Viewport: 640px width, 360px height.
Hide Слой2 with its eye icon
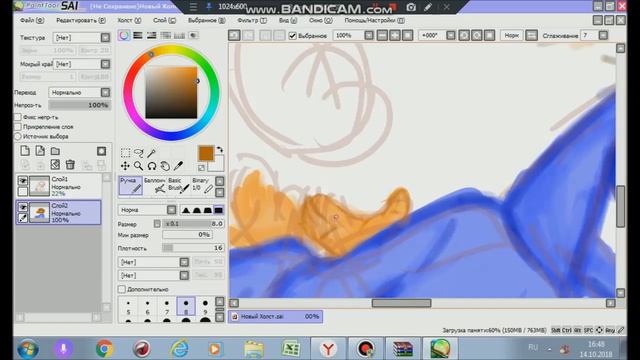[x=23, y=207]
